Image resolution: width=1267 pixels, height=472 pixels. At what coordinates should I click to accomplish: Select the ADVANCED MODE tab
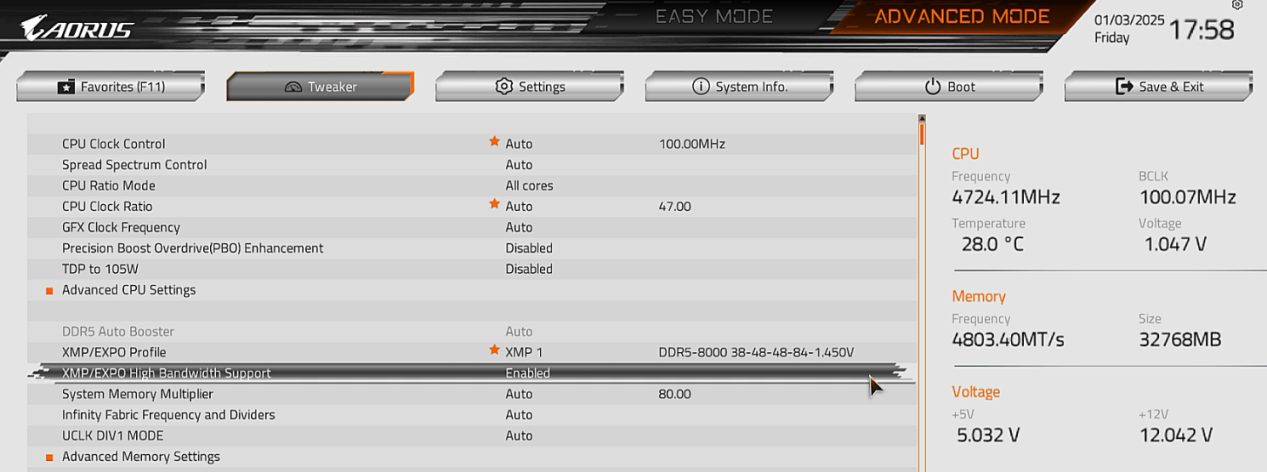[962, 17]
